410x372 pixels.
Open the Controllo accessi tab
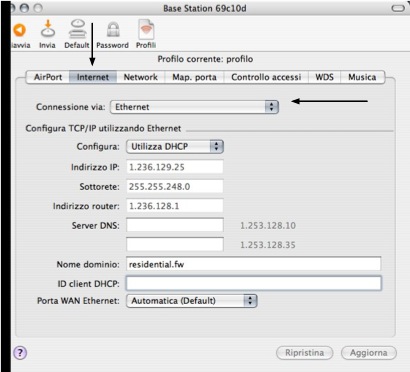[266, 77]
